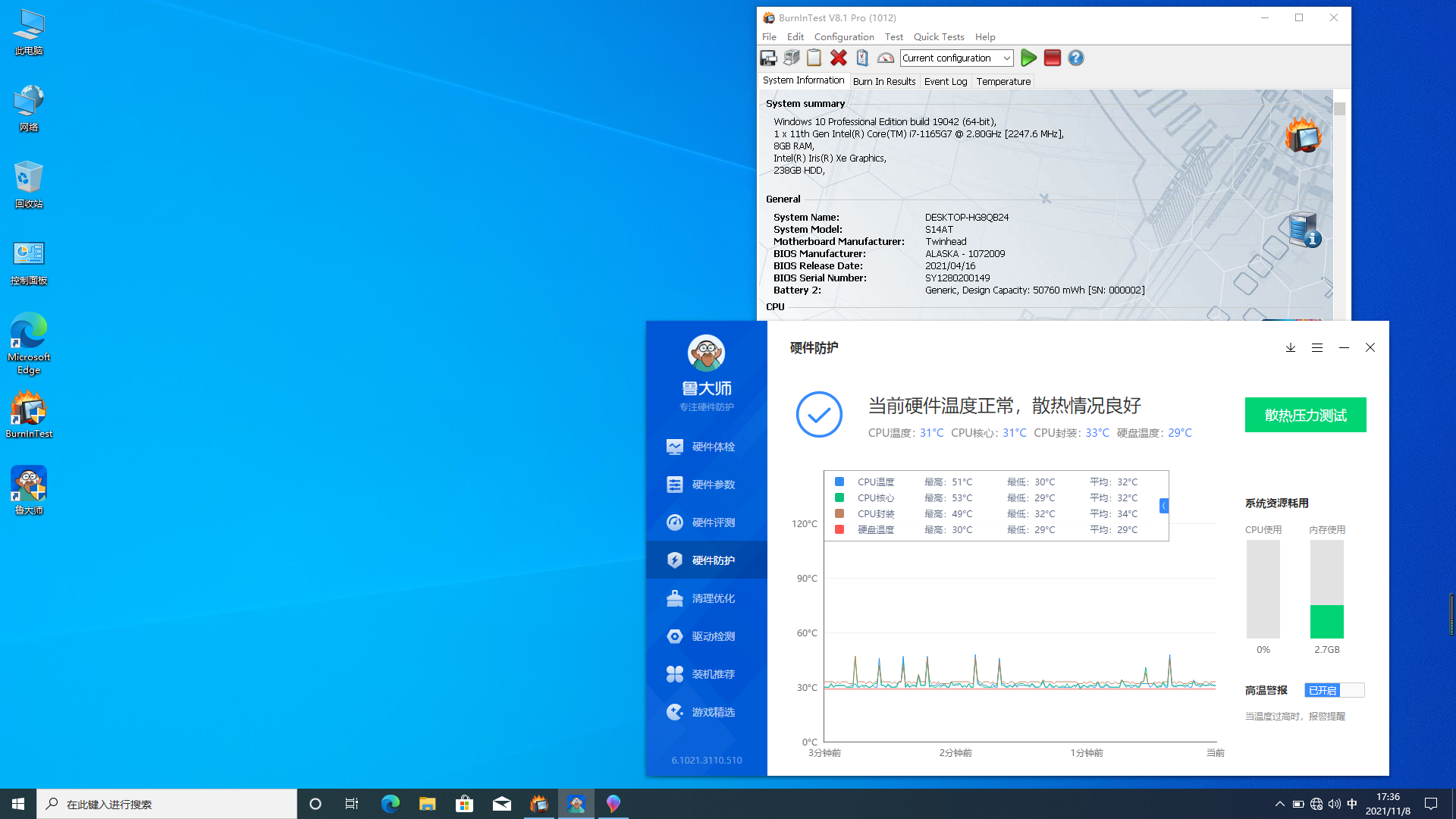The height and width of the screenshot is (819, 1456).
Task: Open BurnInTest help question mark icon
Action: 1075,58
